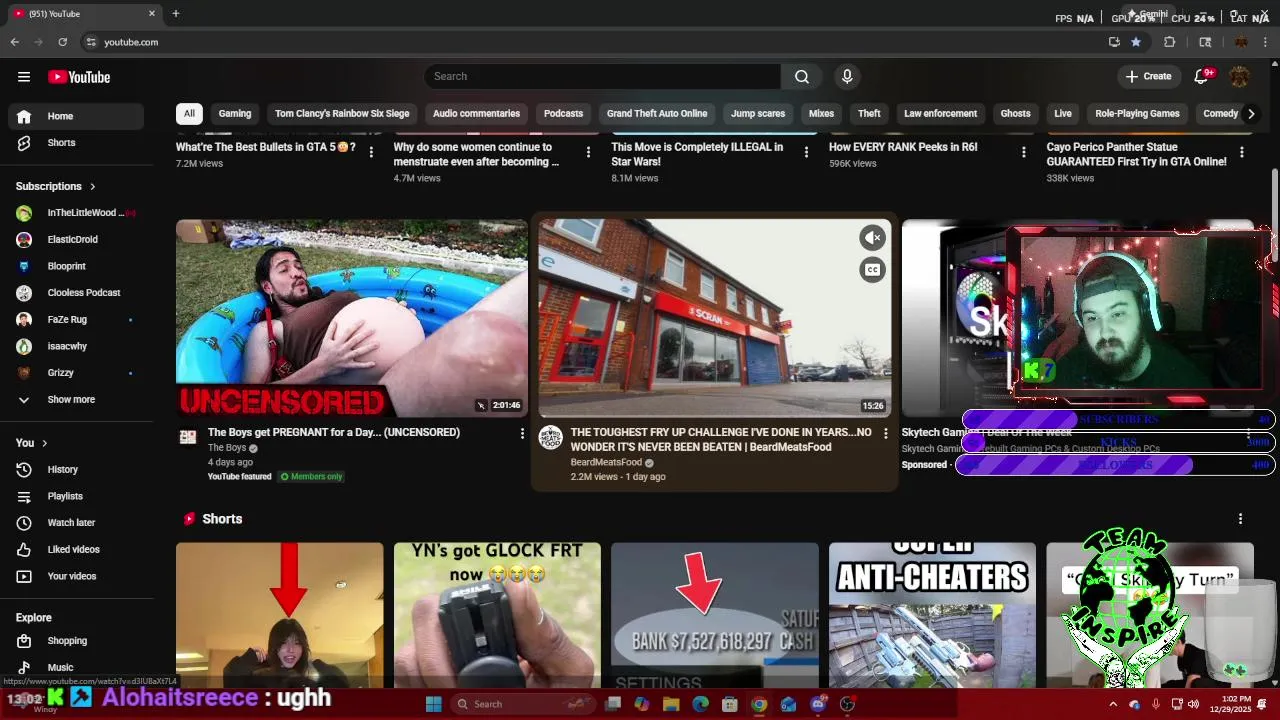Reload the page
This screenshot has height=720, width=1280.
click(x=63, y=42)
